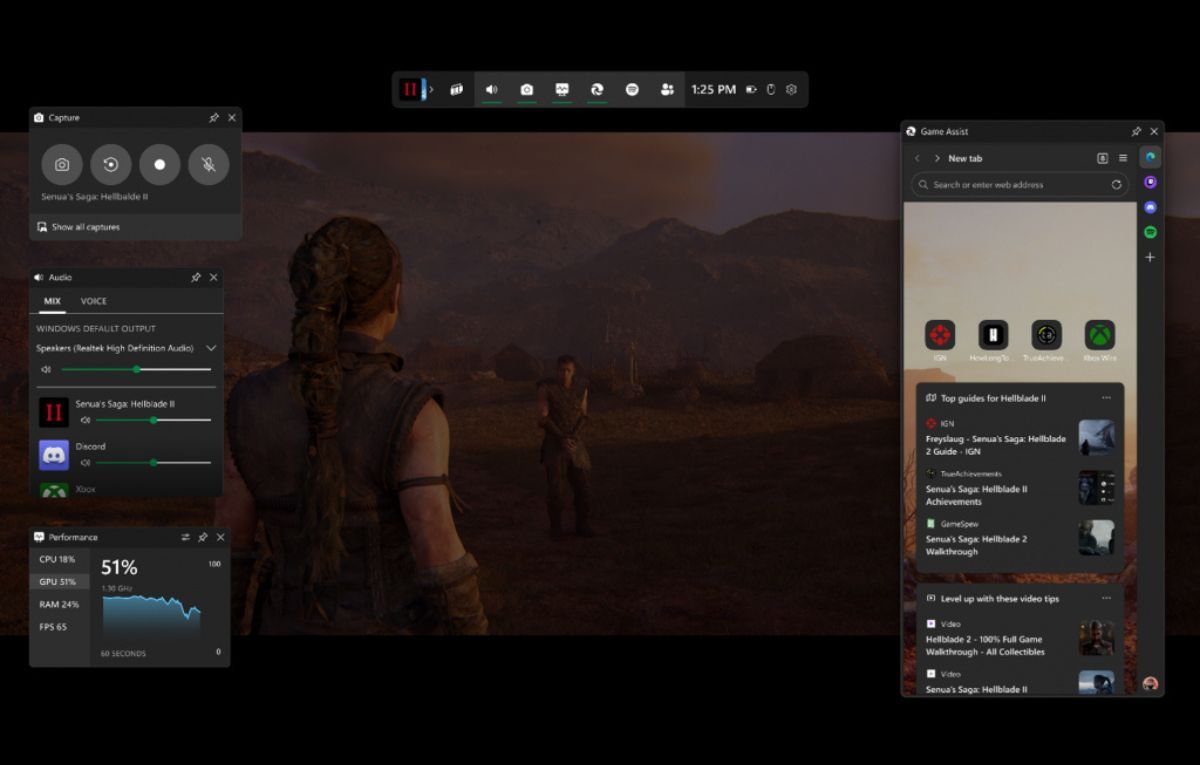Screen dimensions: 1200x765
Task: Pin the Audio widget
Action: pyautogui.click(x=196, y=277)
